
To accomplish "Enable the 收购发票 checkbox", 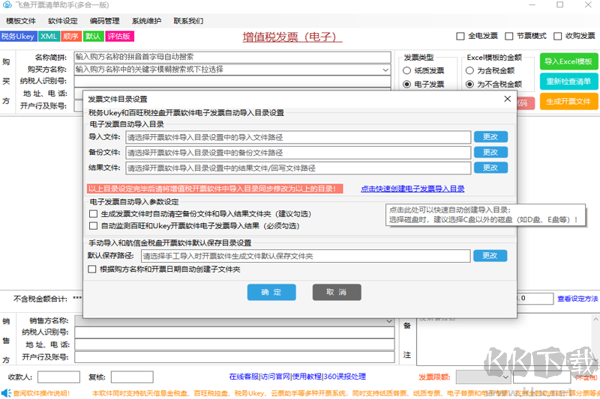I will [558, 36].
